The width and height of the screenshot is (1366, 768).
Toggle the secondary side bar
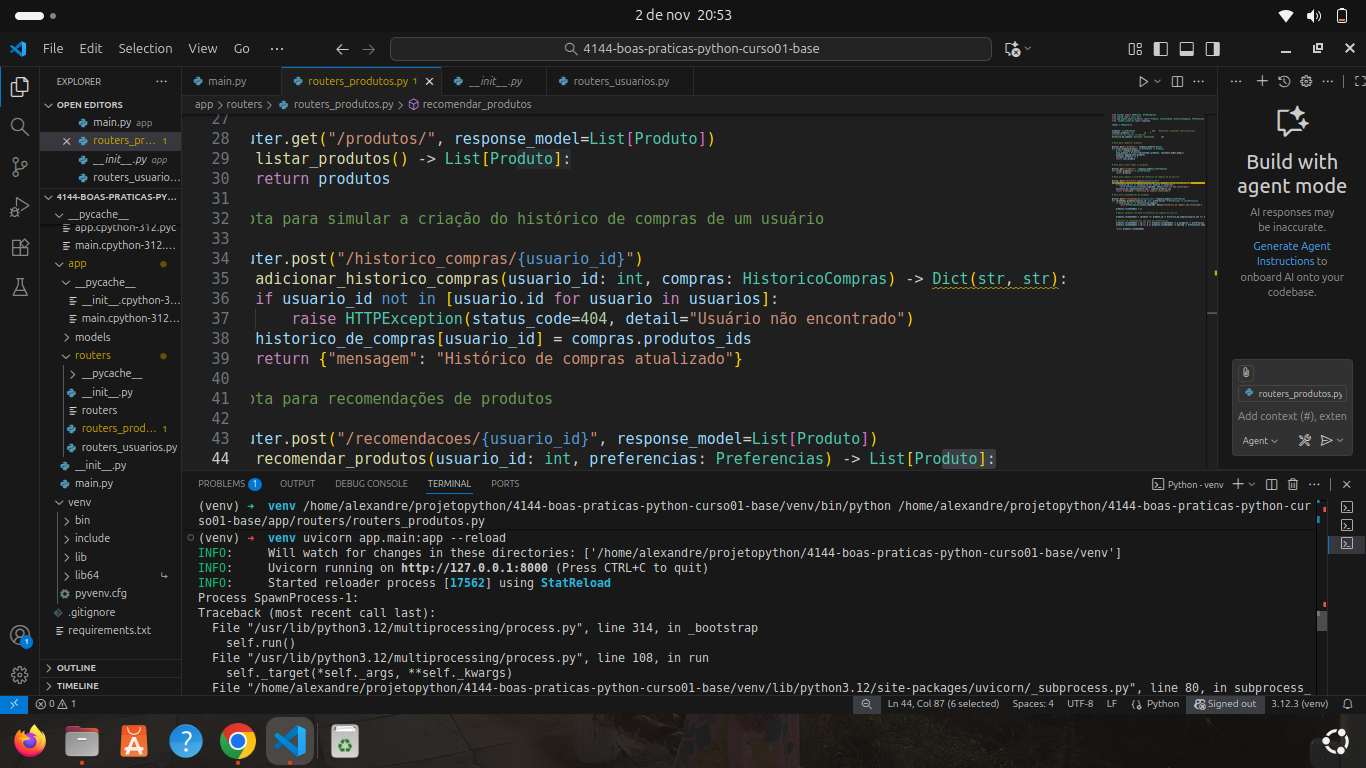point(1212,48)
